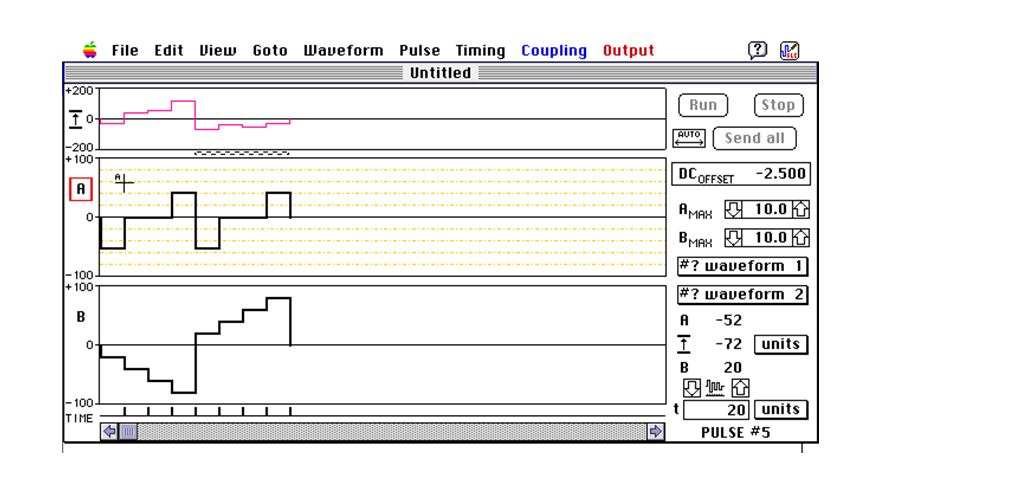This screenshot has width=1024, height=497.
Task: Click the help question-mark icon
Action: (758, 50)
